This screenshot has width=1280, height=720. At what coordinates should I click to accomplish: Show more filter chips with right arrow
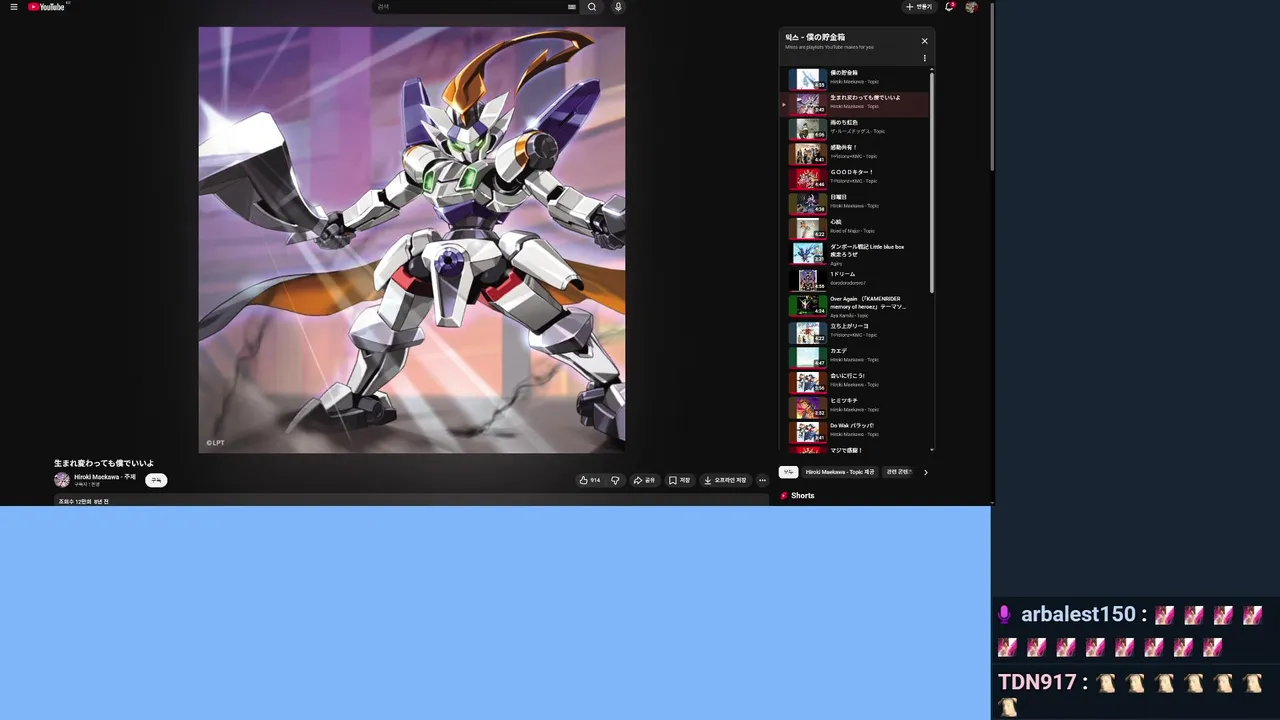(x=925, y=472)
